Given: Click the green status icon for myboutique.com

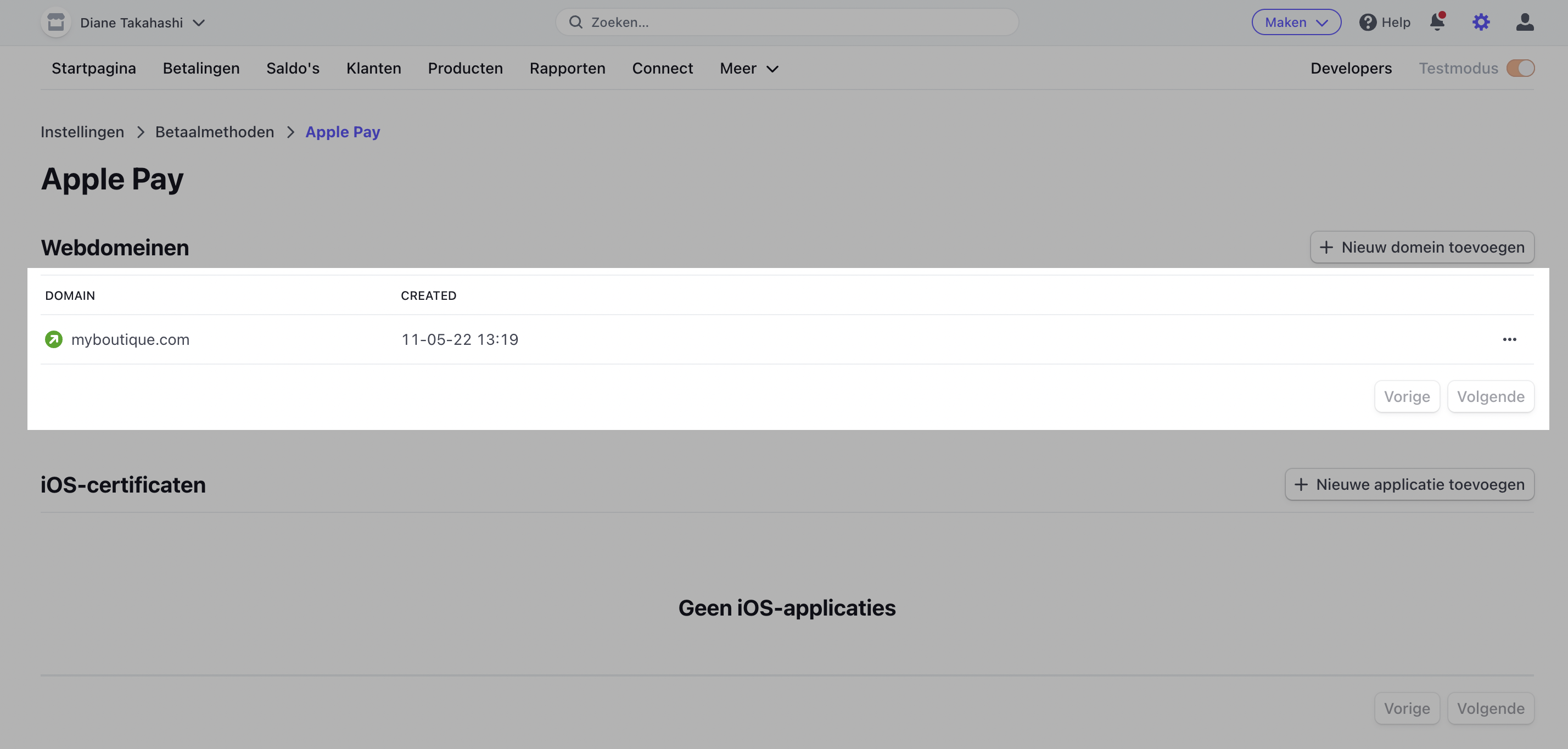Looking at the screenshot, I should point(53,339).
